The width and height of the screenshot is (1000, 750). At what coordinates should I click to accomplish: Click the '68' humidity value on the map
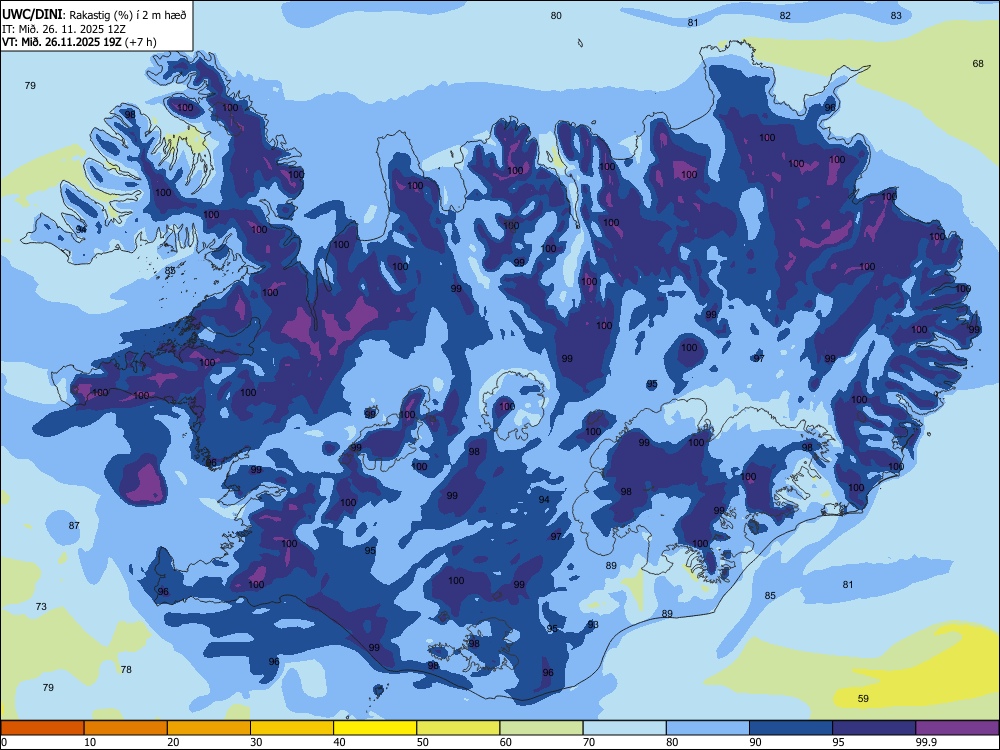[978, 63]
